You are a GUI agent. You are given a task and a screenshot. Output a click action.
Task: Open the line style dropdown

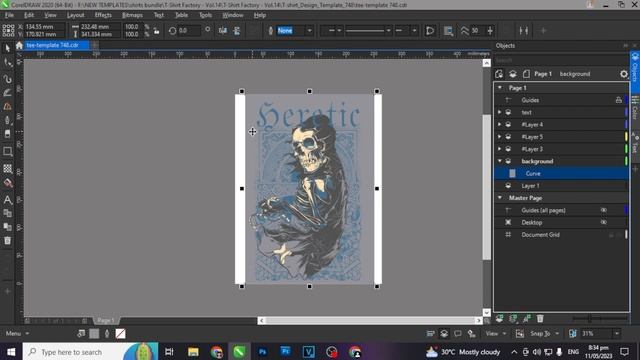click(x=388, y=31)
